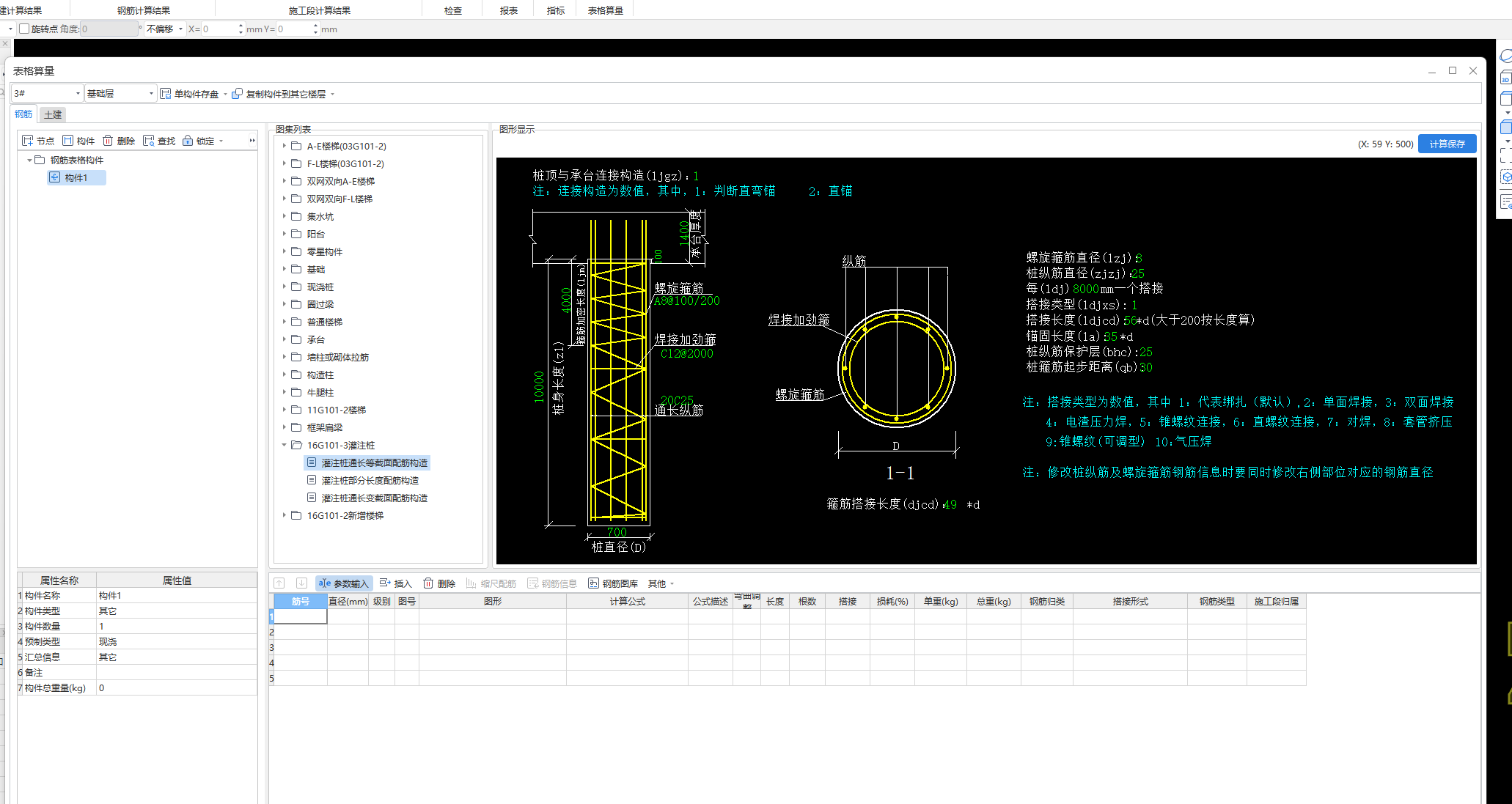Switch to the 土建 tab
Screen dimensions: 1512x804
point(53,114)
